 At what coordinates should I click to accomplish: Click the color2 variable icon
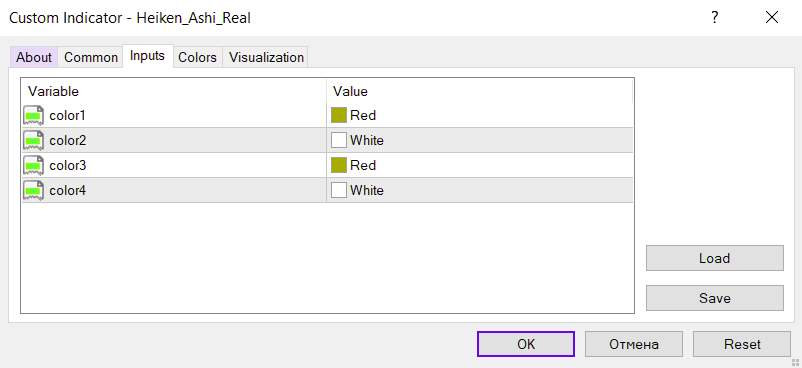tap(33, 140)
